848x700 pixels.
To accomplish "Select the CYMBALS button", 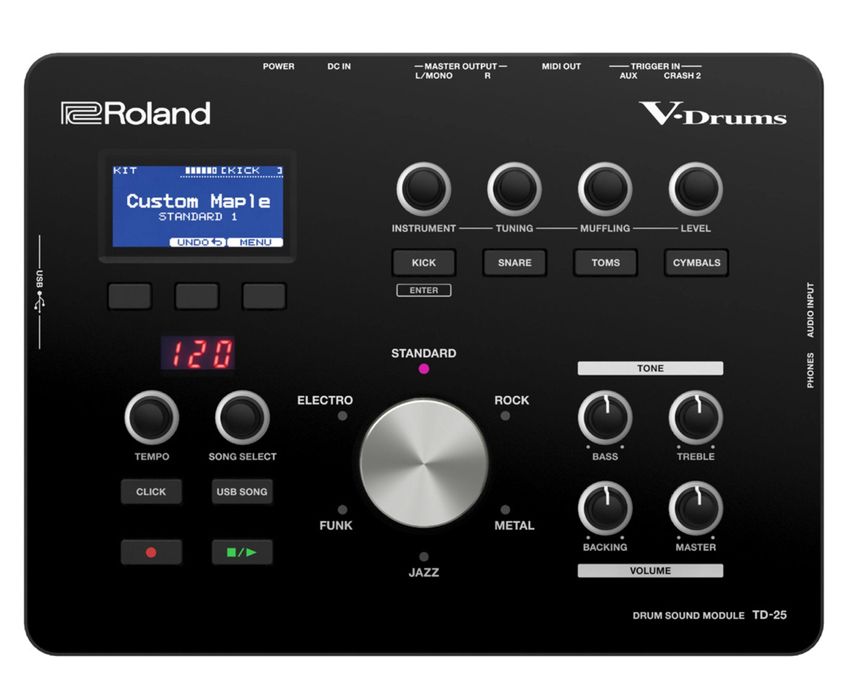I will pos(696,262).
